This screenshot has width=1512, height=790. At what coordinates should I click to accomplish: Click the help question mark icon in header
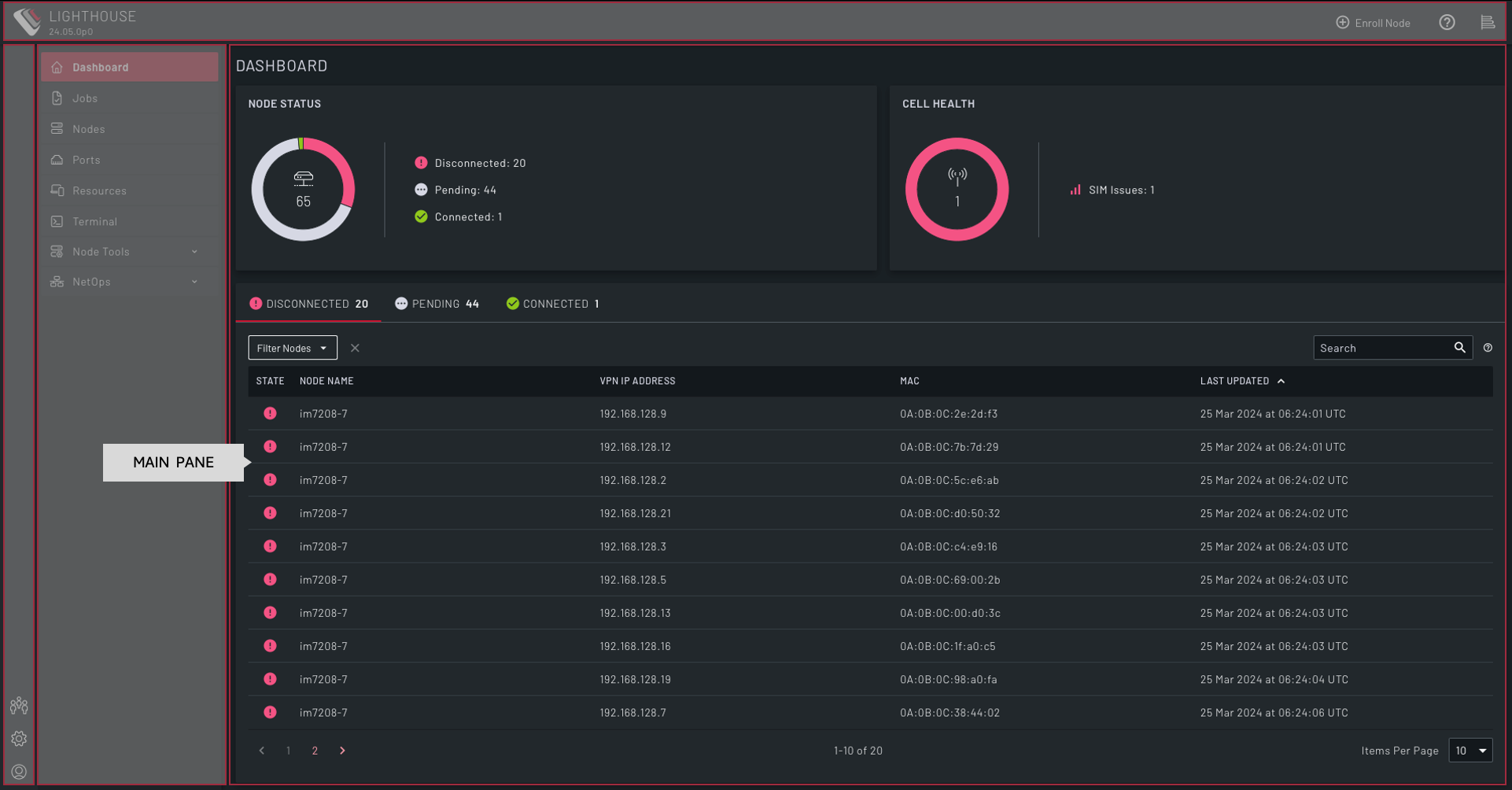(1447, 23)
